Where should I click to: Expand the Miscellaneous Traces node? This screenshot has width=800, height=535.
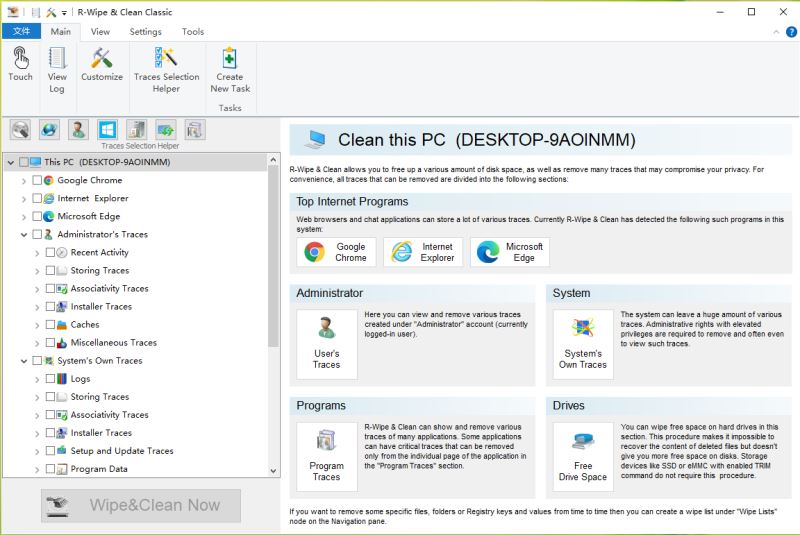coord(37,343)
